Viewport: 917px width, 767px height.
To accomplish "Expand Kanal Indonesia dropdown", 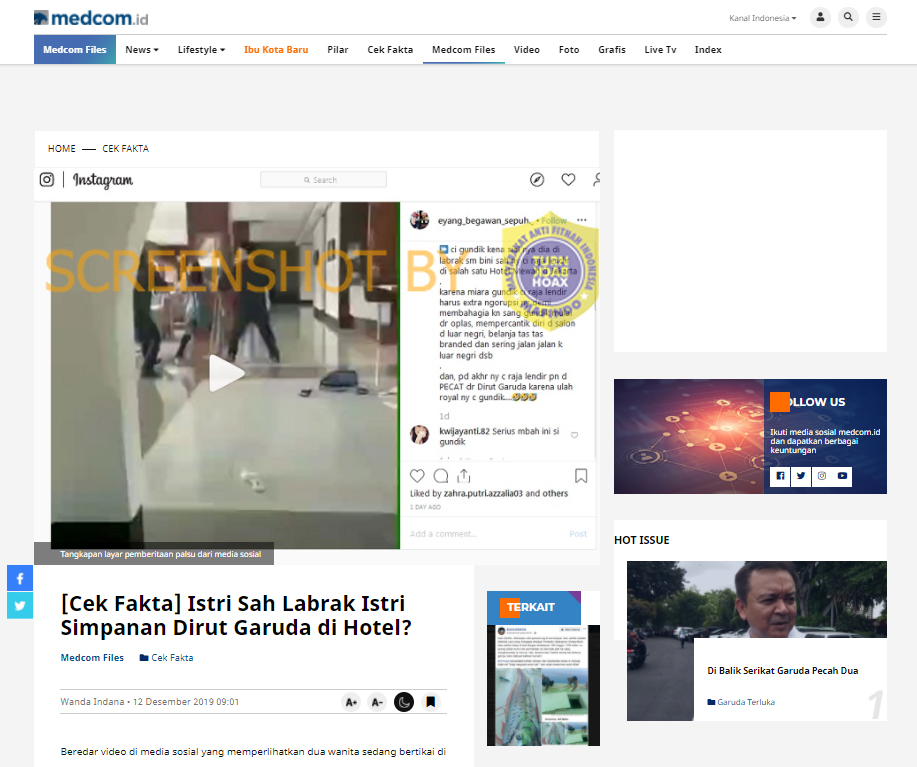I will click(x=763, y=18).
